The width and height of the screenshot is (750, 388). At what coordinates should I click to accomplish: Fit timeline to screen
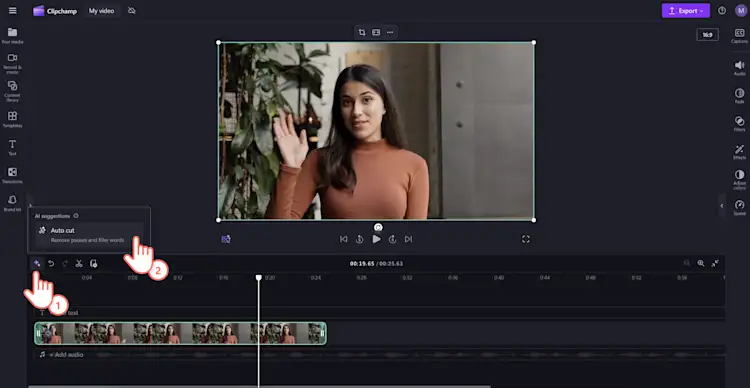pos(715,263)
